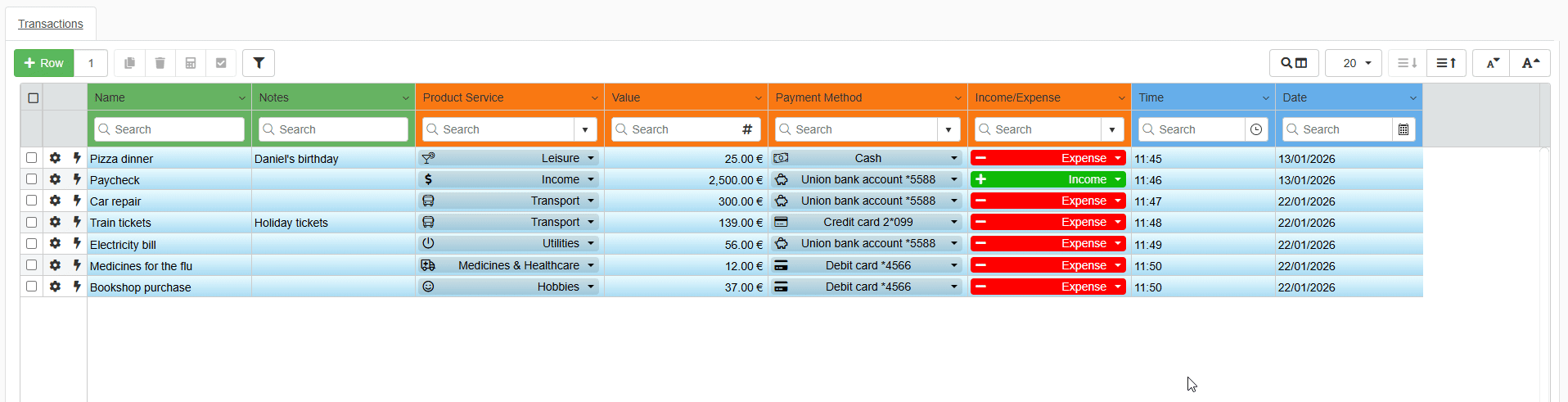The height and width of the screenshot is (402, 1568).
Task: Click the lightning bolt icon on Paycheck row
Action: [x=77, y=179]
